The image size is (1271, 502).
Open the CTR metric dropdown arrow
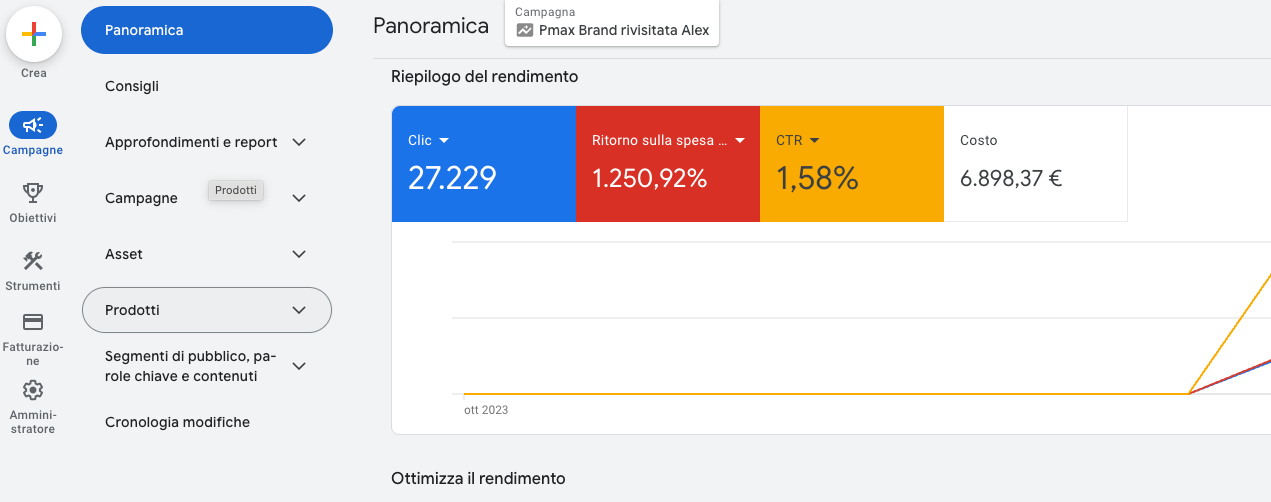[815, 141]
